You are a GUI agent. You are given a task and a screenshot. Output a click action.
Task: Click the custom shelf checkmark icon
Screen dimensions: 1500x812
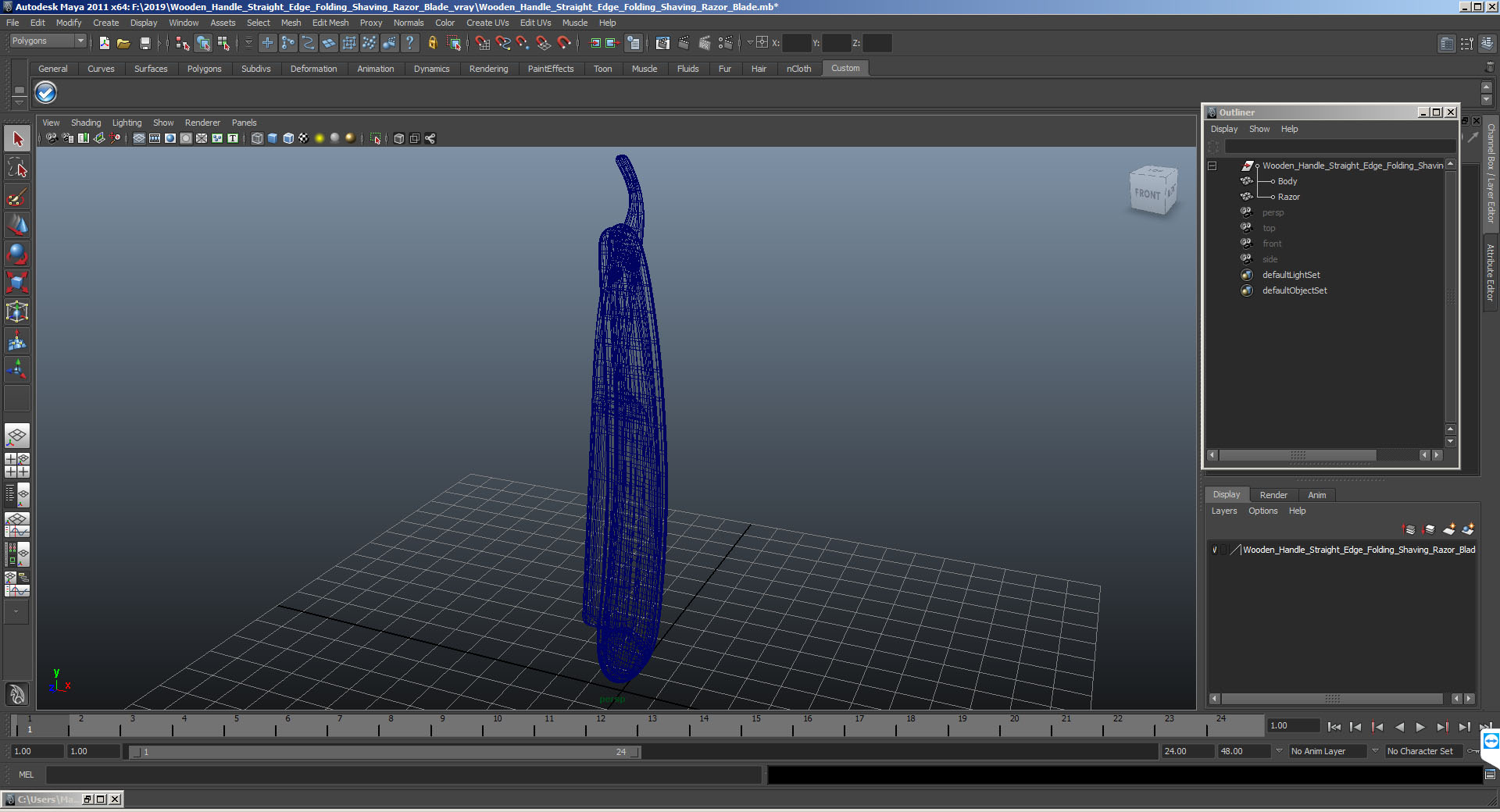click(x=46, y=93)
